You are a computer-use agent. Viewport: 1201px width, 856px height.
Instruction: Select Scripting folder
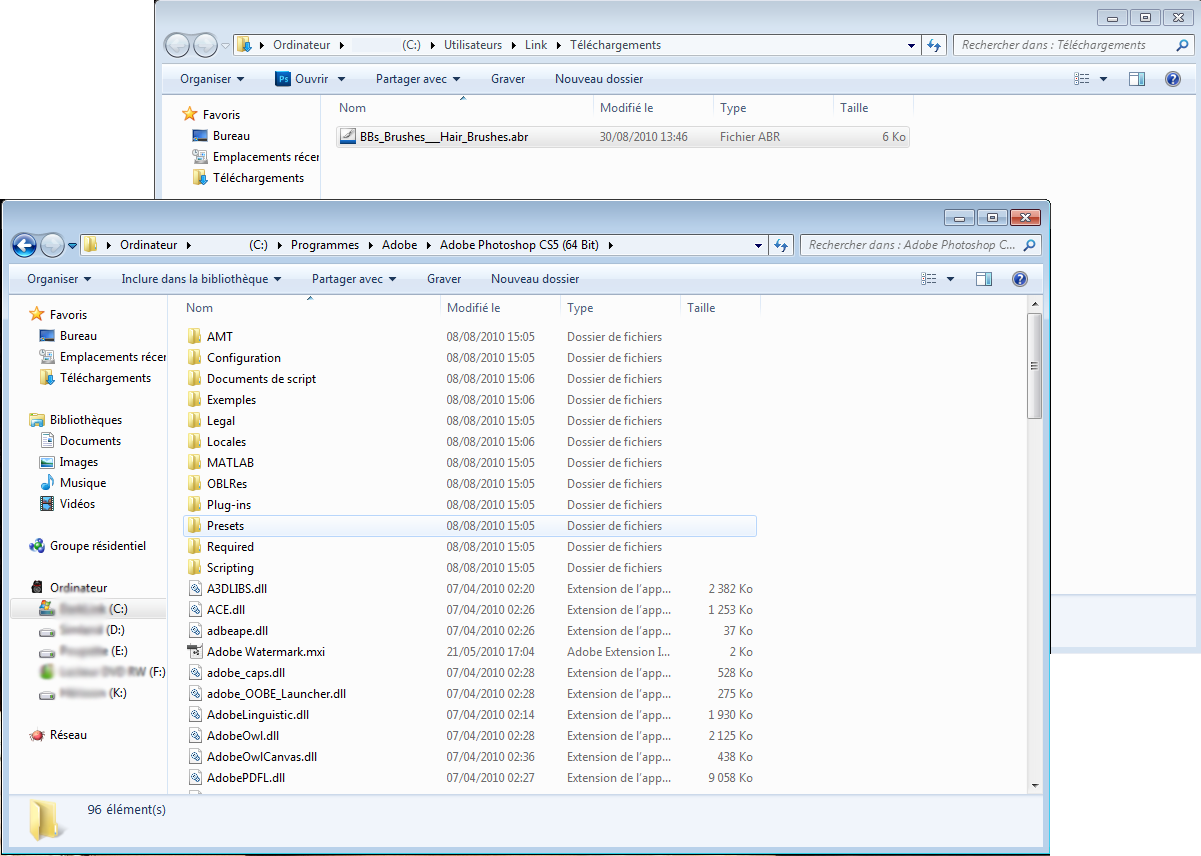[x=230, y=568]
